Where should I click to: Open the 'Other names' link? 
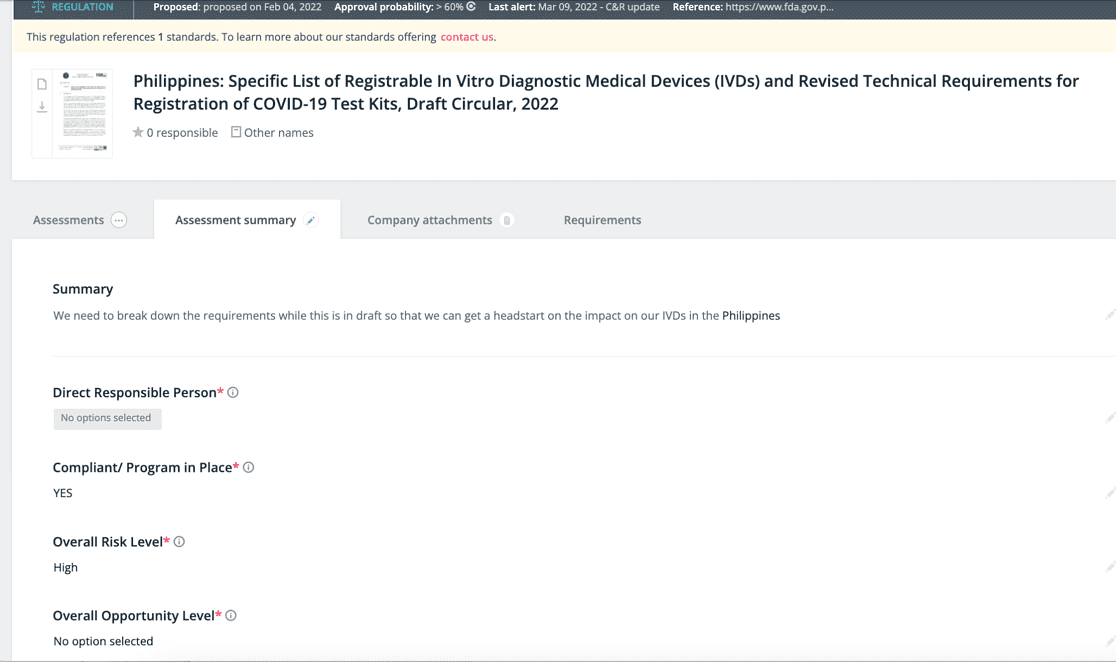(277, 132)
